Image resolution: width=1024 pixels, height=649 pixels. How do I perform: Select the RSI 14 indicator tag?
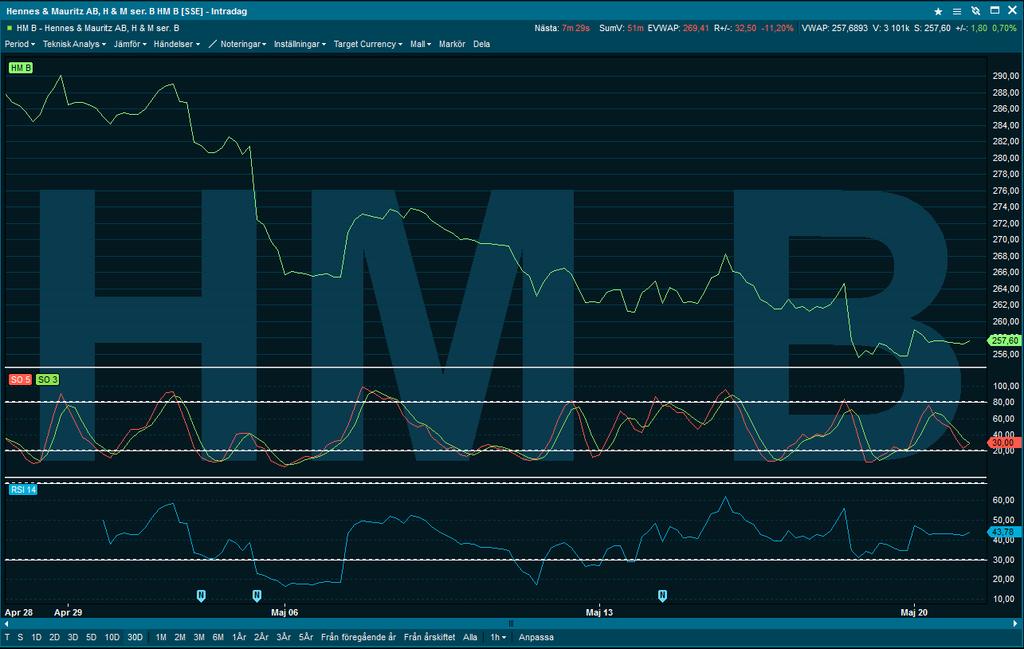point(23,490)
